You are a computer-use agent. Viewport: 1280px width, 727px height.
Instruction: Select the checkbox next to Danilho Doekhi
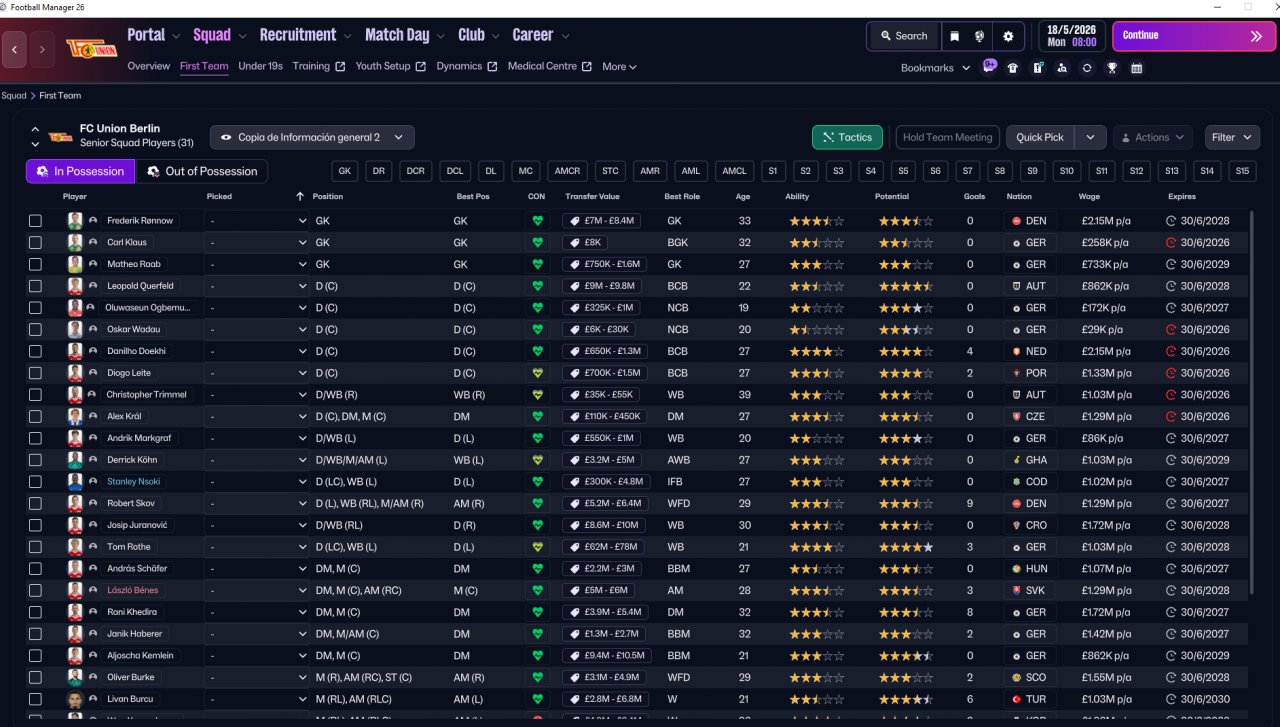pos(36,351)
